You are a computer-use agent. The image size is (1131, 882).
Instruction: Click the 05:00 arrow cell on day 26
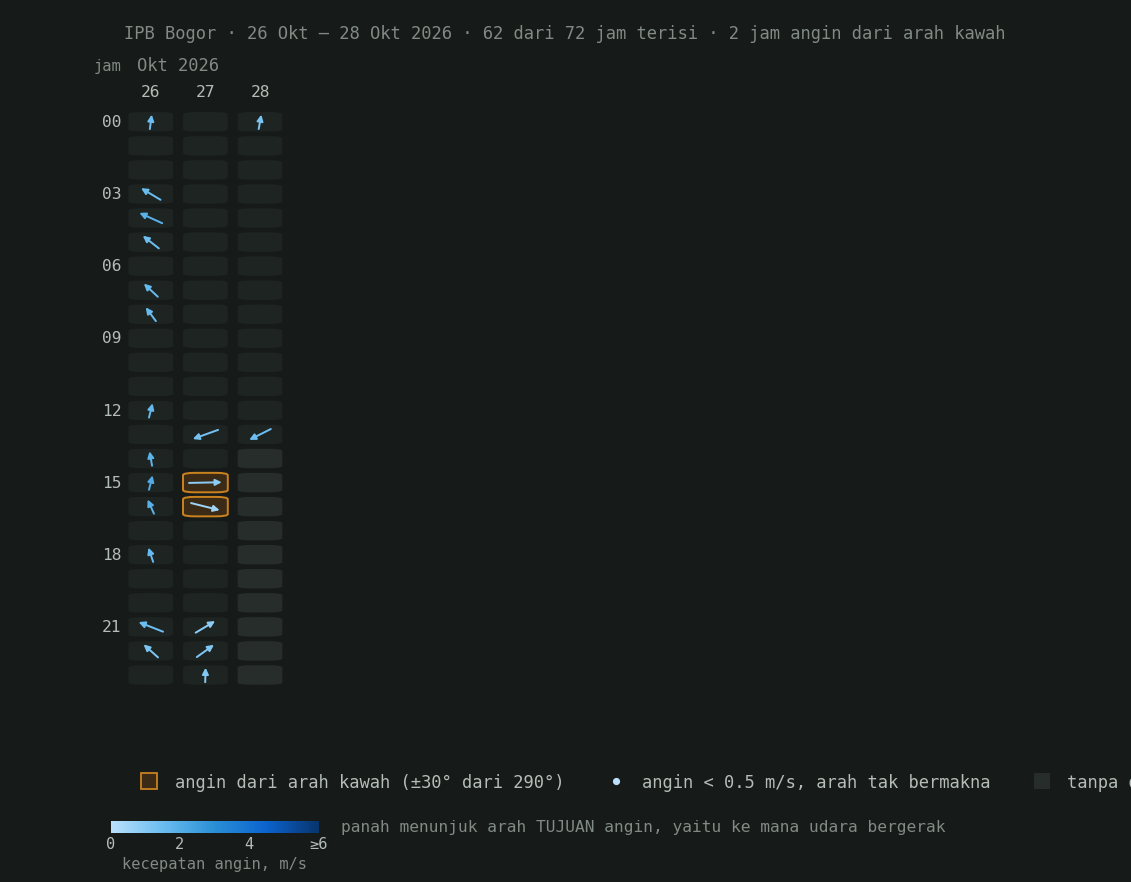[151, 242]
